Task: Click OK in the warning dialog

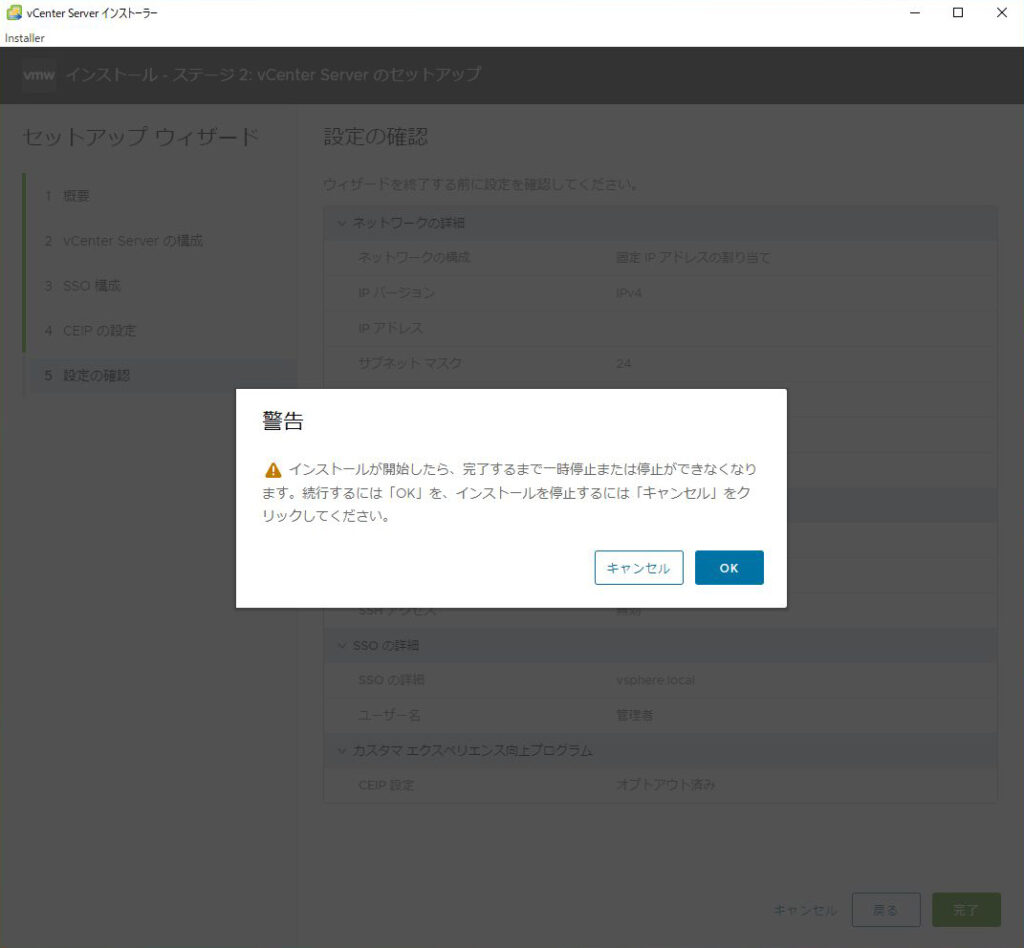Action: pos(729,567)
